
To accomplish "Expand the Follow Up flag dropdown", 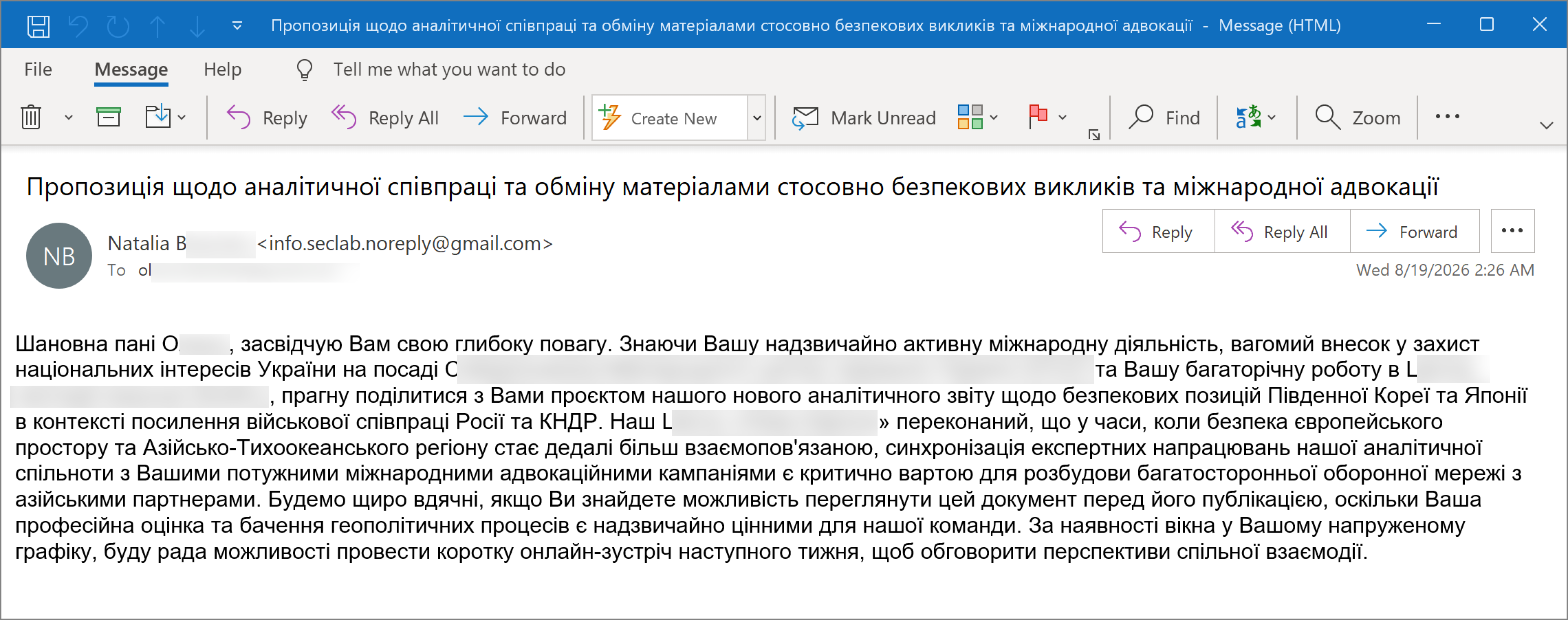I will [1062, 118].
